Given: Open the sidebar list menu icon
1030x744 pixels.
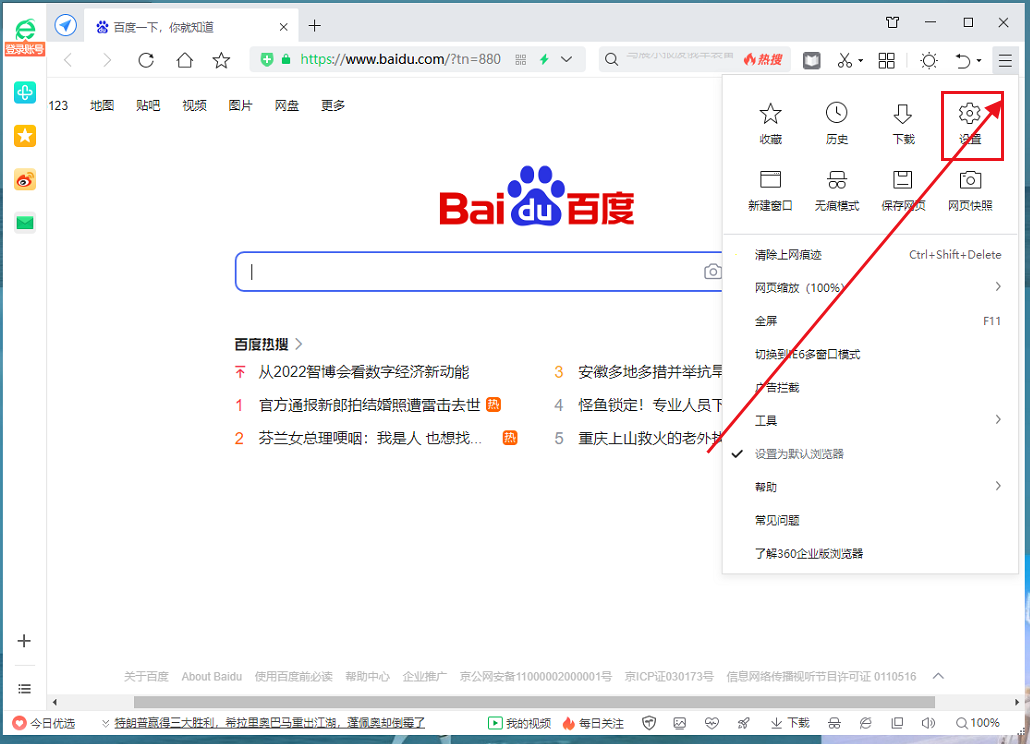Looking at the screenshot, I should (24, 689).
